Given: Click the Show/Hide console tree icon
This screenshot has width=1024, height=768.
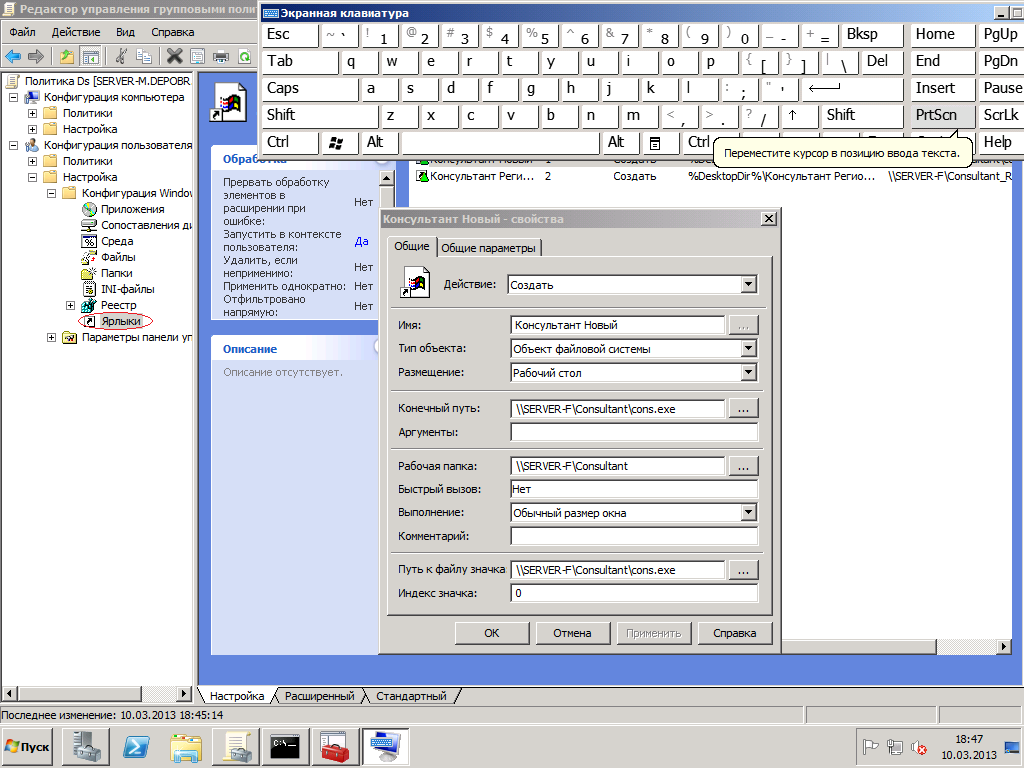Looking at the screenshot, I should coord(90,56).
